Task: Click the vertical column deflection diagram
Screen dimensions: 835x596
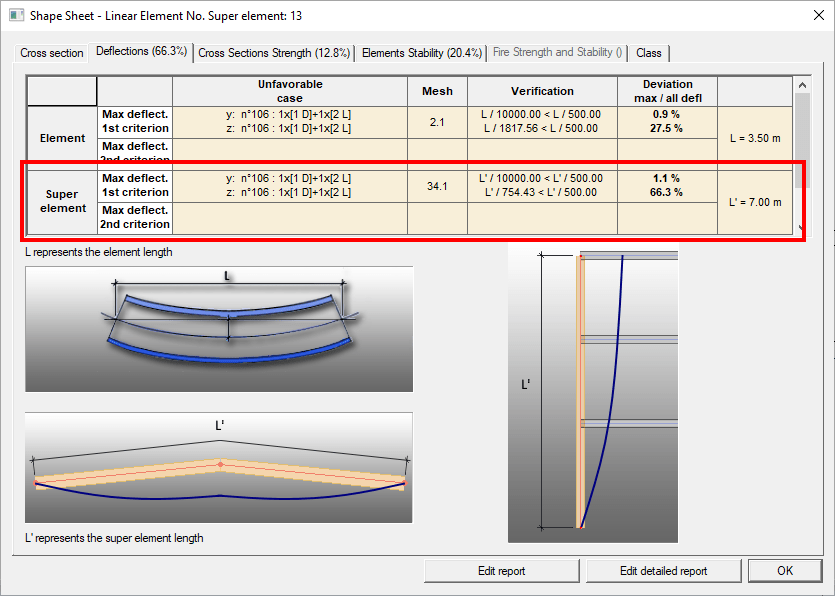Action: click(x=592, y=395)
